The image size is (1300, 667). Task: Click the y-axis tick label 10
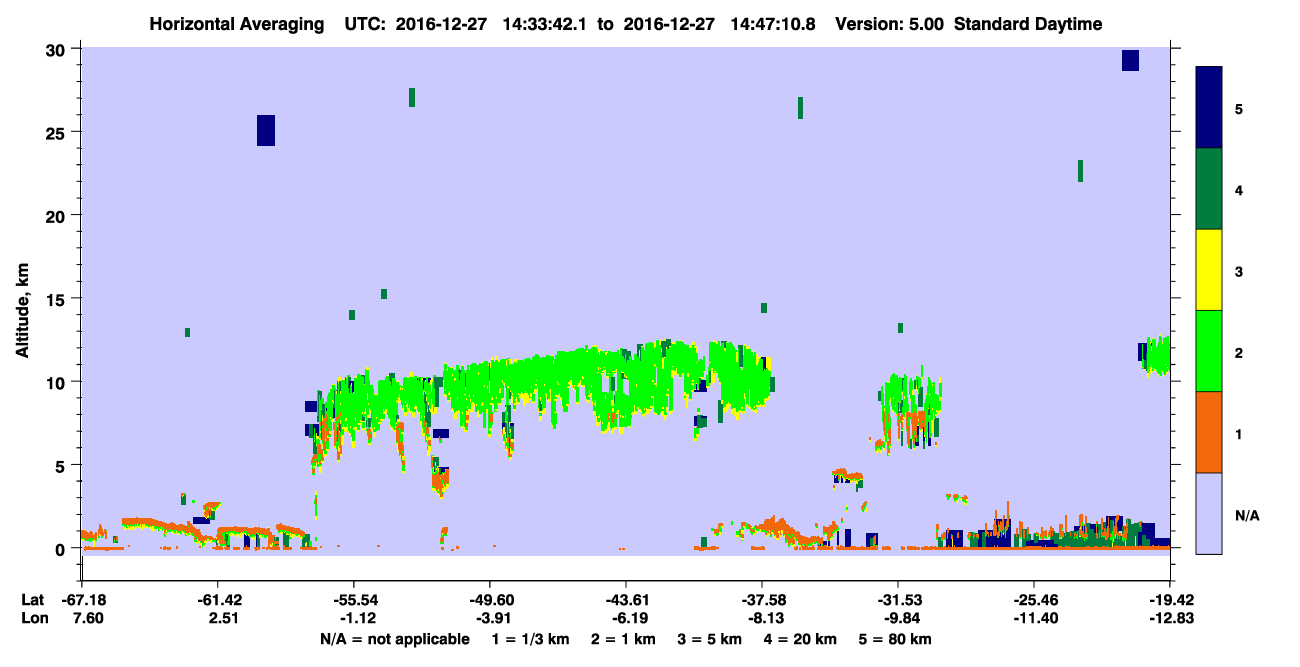point(57,382)
